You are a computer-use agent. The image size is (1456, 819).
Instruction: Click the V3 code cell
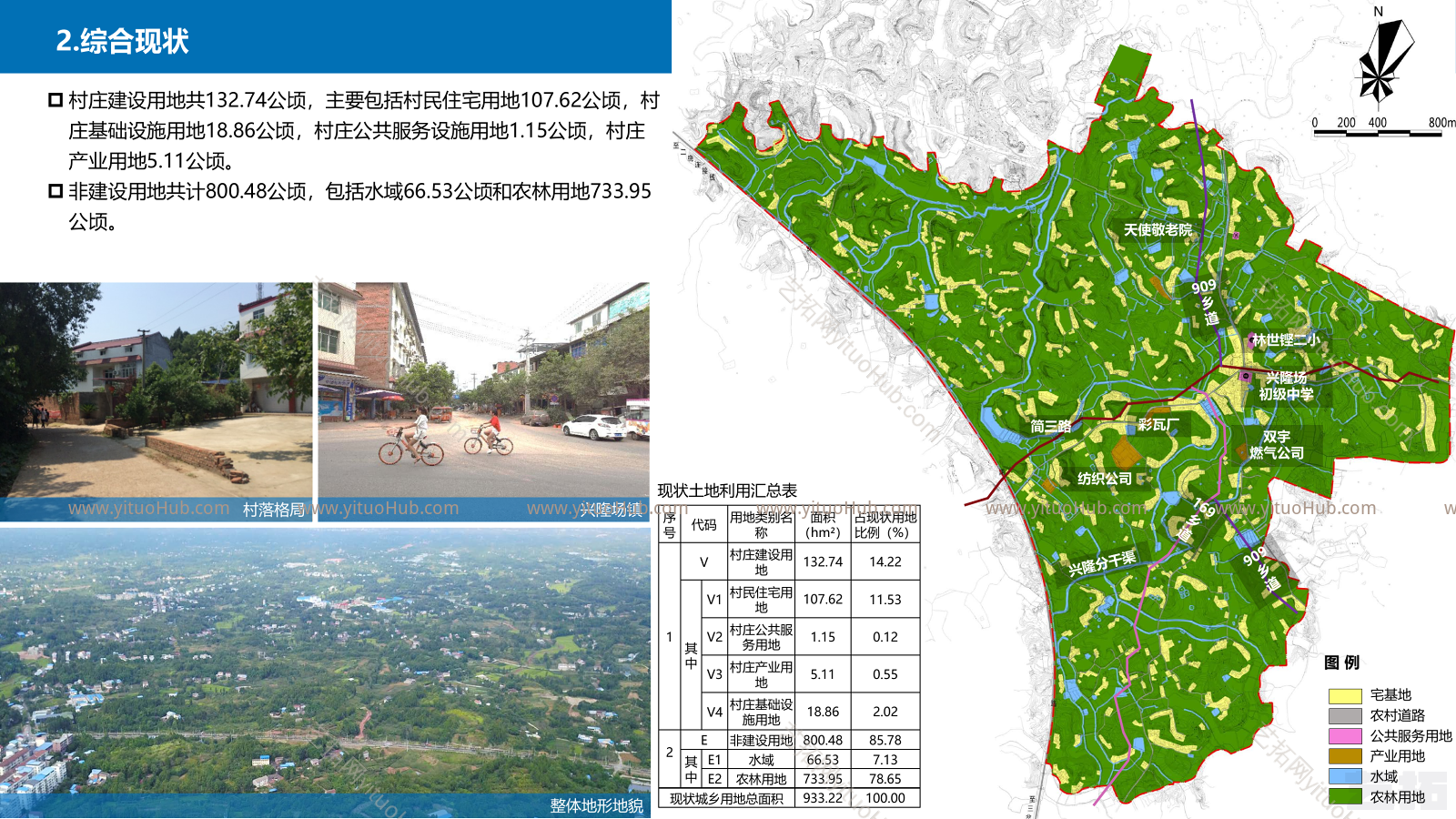(714, 674)
